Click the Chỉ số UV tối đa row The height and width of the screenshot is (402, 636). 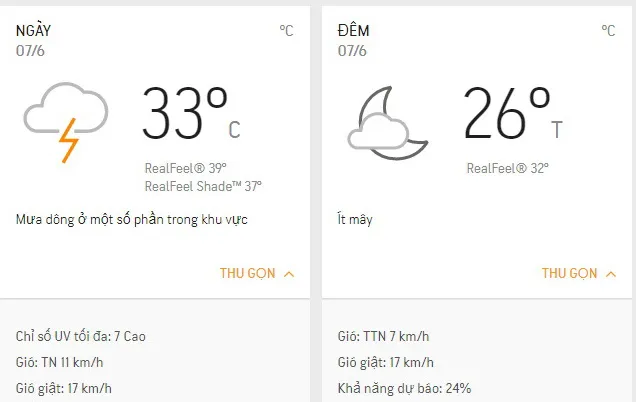82,337
